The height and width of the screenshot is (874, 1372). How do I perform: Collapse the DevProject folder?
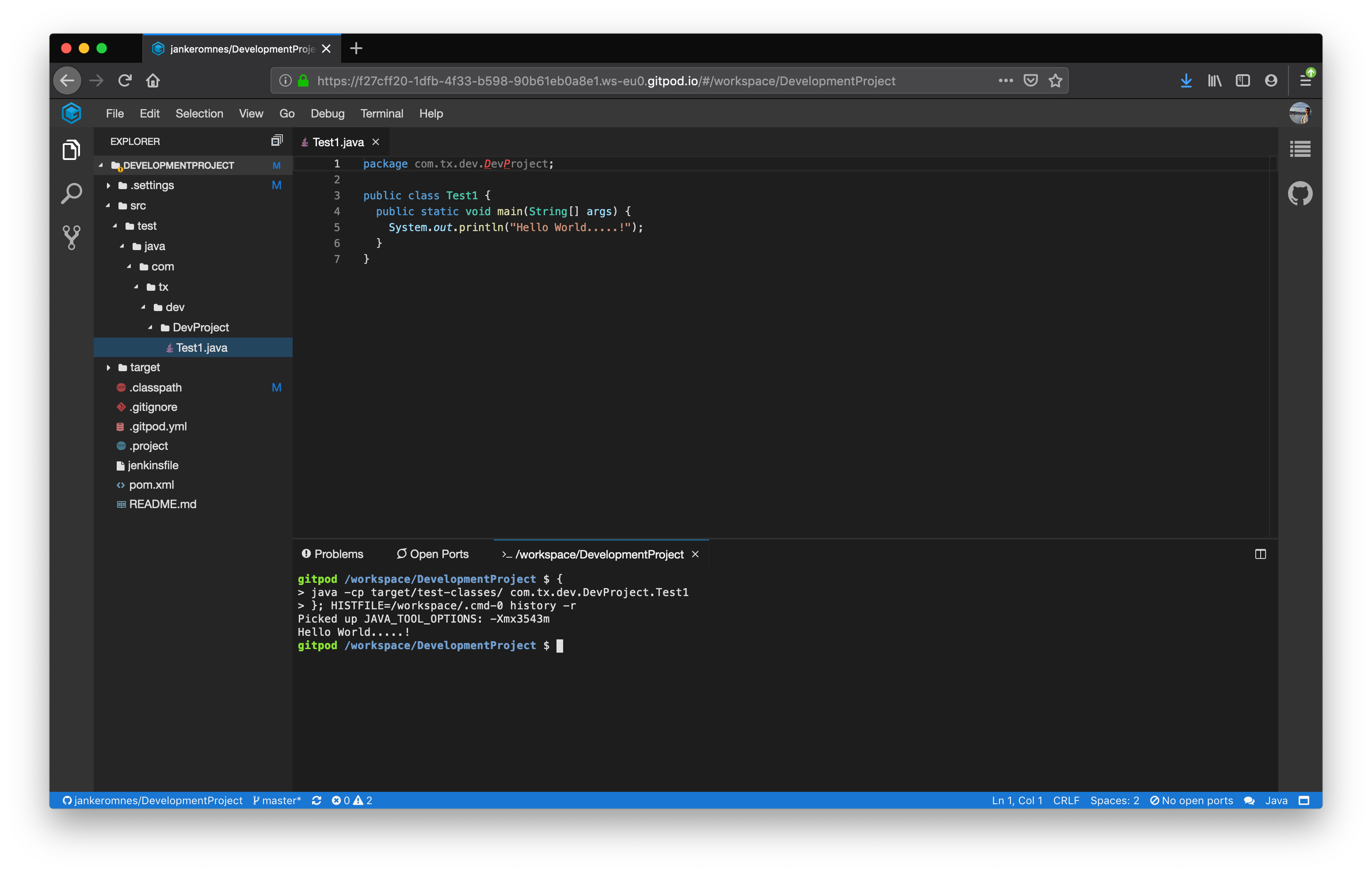(151, 327)
